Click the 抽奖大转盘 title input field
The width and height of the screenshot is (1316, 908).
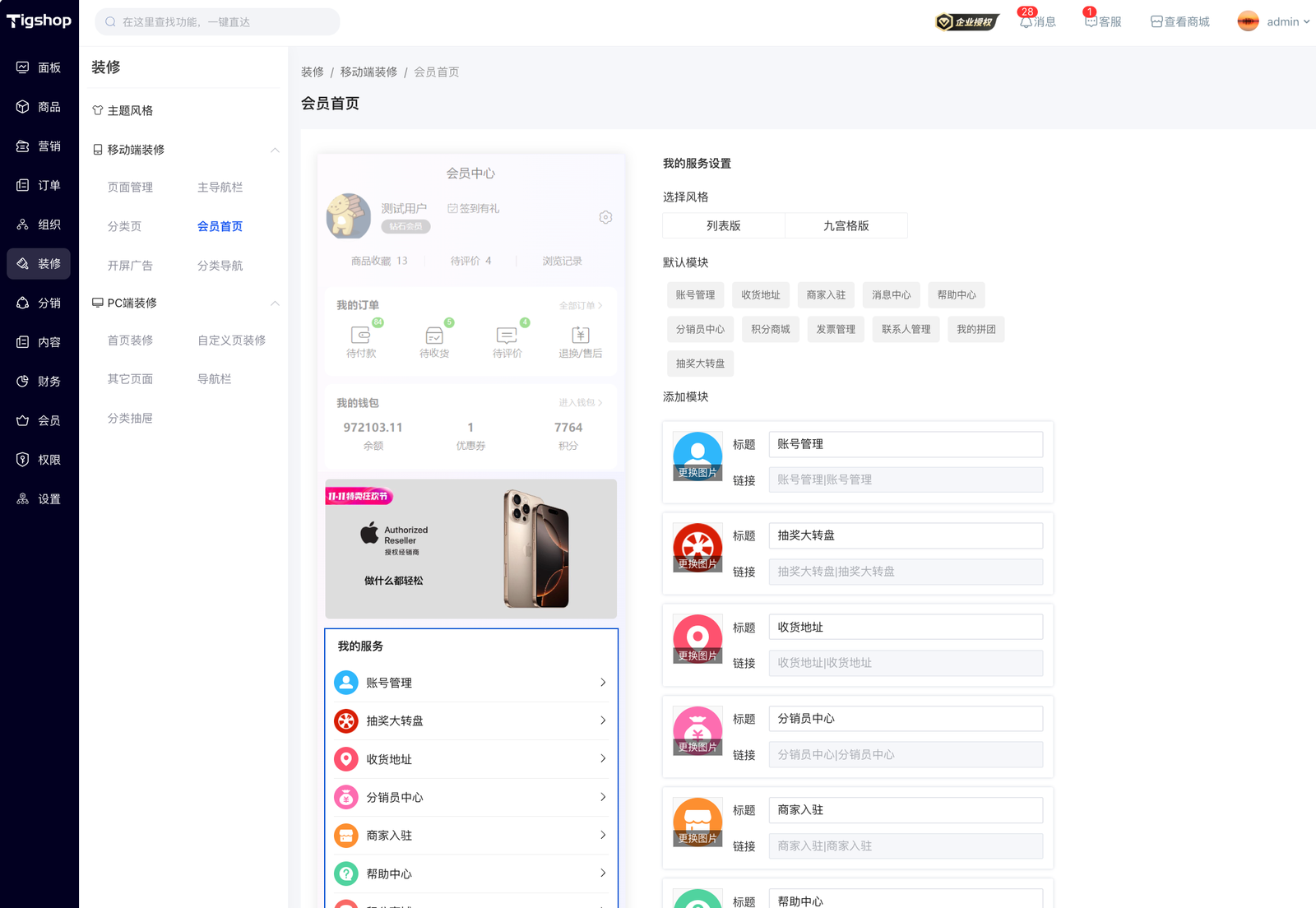click(x=905, y=535)
